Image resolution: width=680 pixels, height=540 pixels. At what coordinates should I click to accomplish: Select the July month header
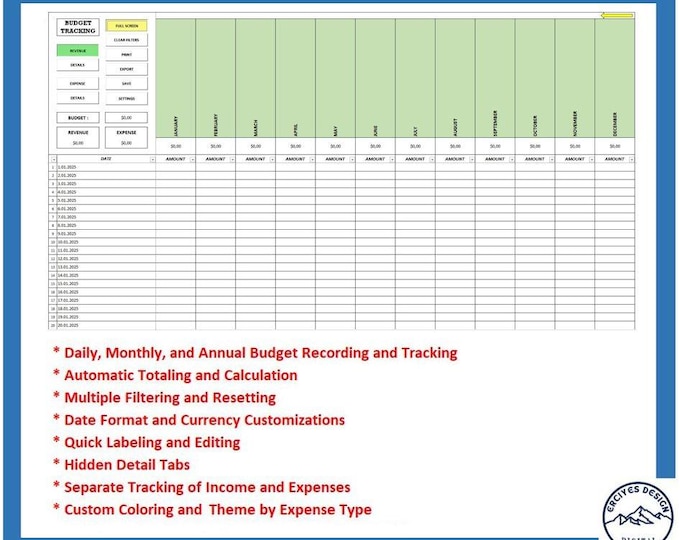pos(415,78)
